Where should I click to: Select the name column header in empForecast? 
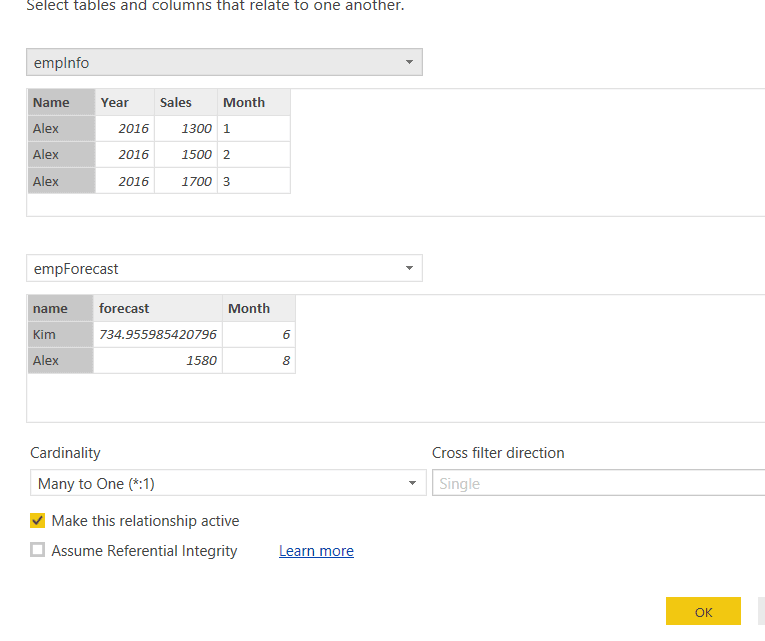60,308
